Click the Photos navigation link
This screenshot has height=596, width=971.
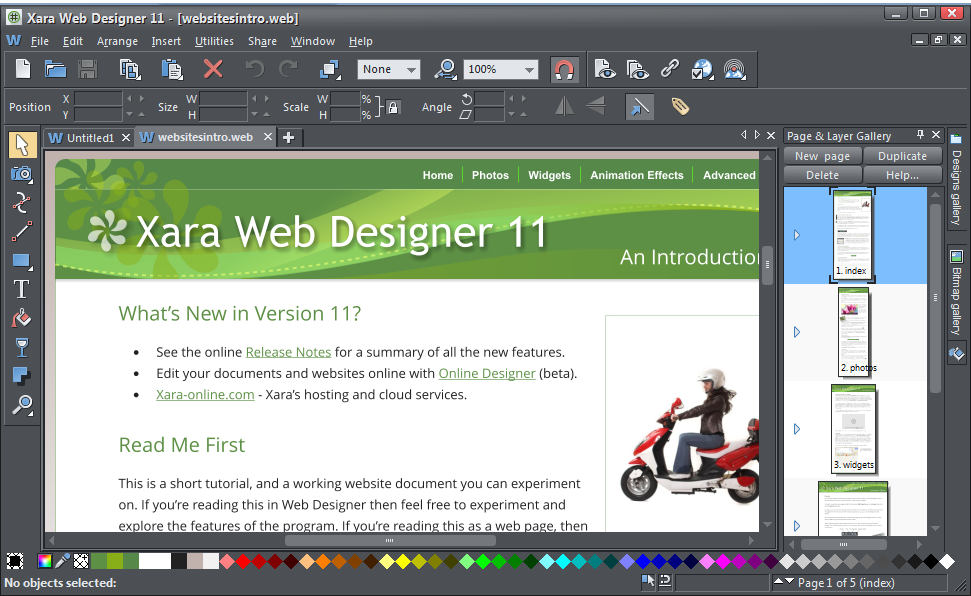coord(490,175)
